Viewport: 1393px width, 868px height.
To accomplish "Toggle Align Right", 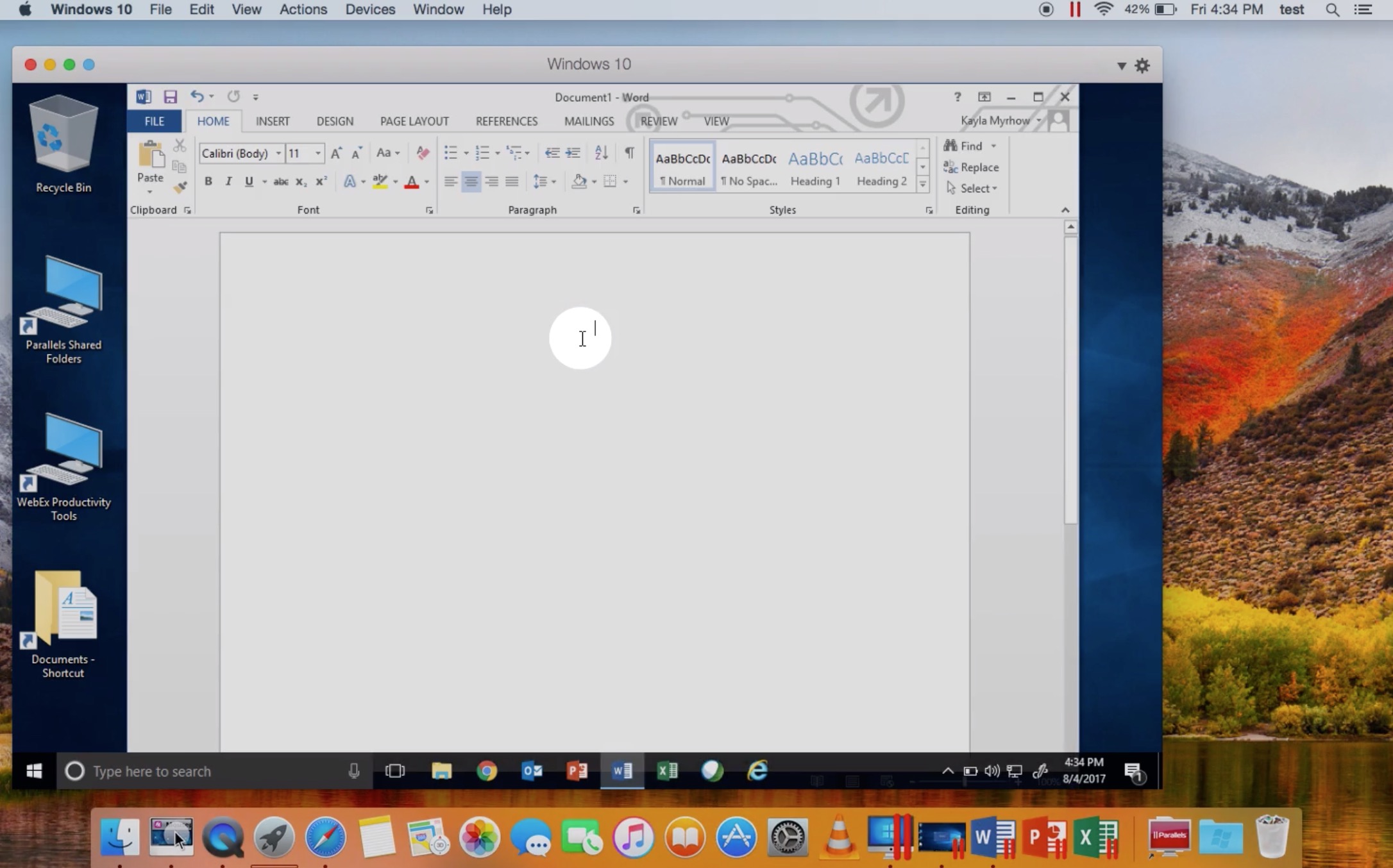I will click(491, 181).
